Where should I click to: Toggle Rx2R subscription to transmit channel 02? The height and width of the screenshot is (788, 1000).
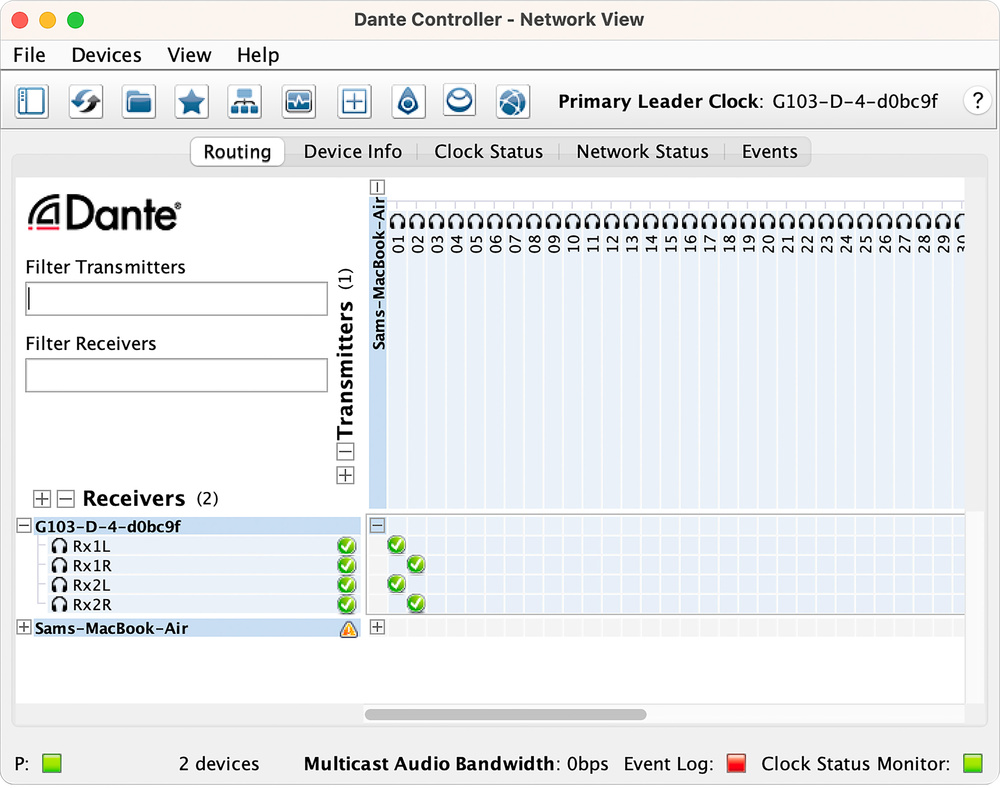416,603
